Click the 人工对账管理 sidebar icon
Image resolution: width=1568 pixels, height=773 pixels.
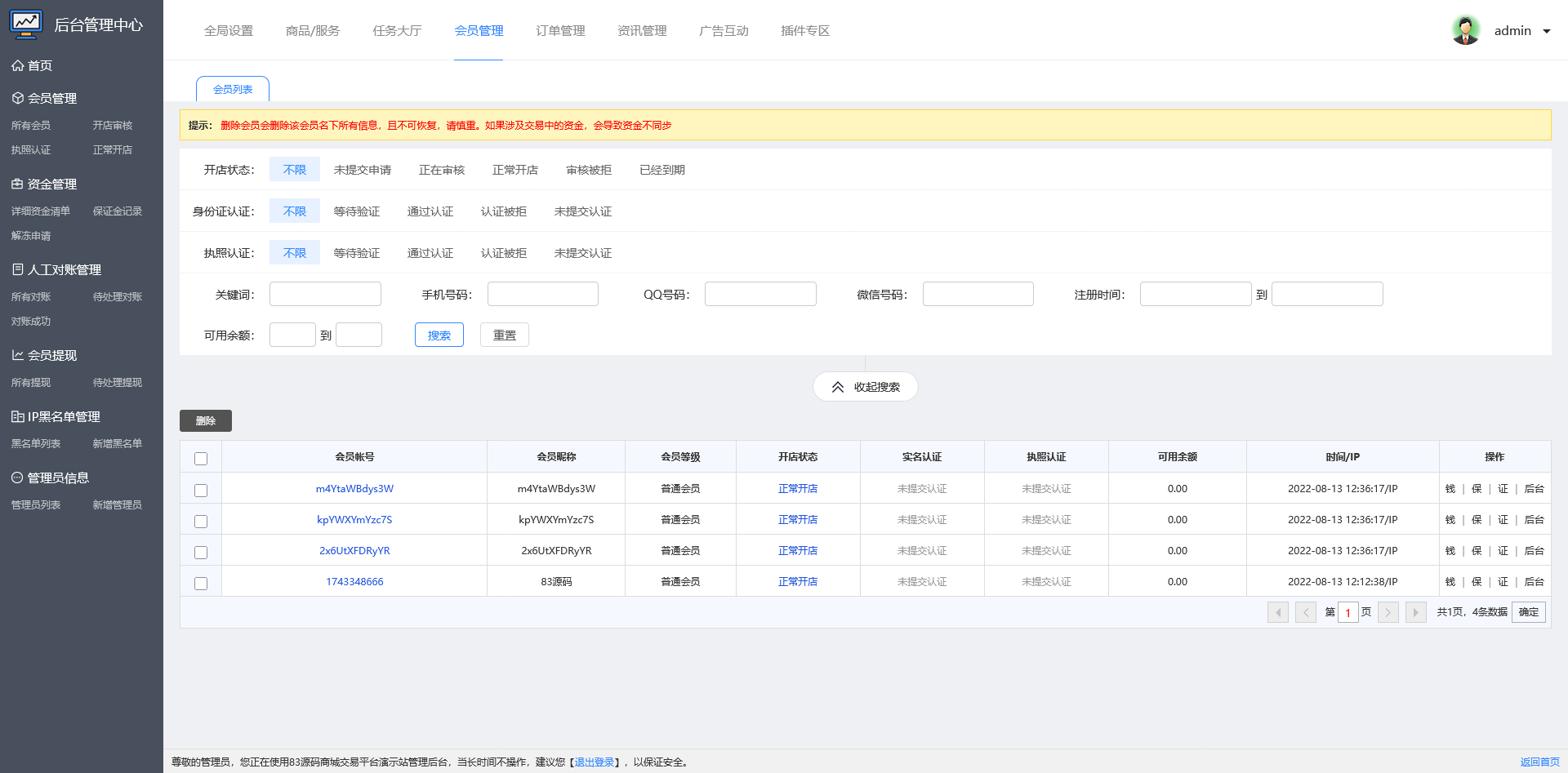click(x=17, y=269)
